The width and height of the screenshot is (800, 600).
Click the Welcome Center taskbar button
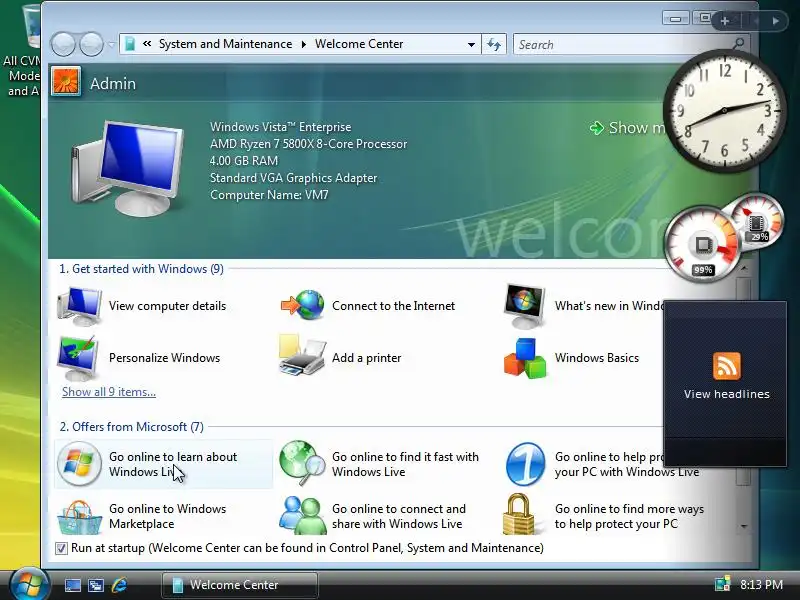(240, 585)
